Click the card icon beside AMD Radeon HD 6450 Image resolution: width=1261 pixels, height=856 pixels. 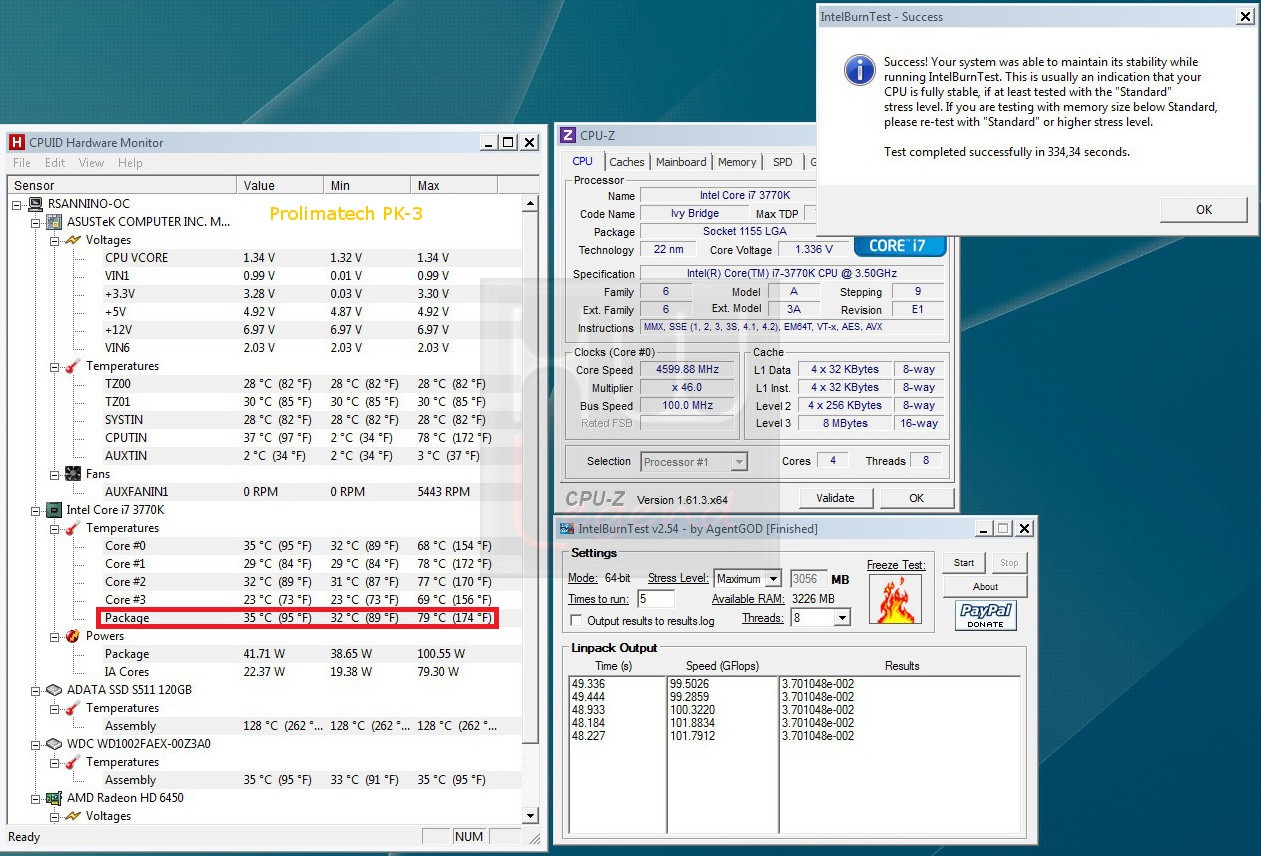pos(55,798)
